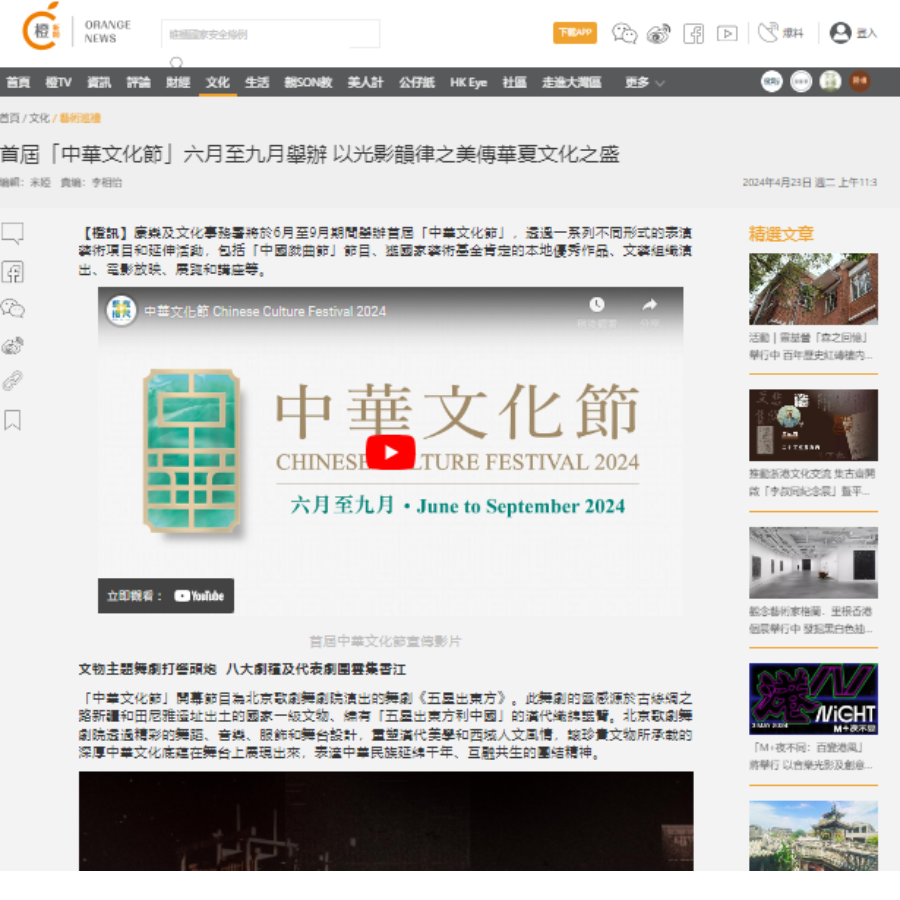Click second white round badge in nav bar
The image size is (900, 900).
801,82
